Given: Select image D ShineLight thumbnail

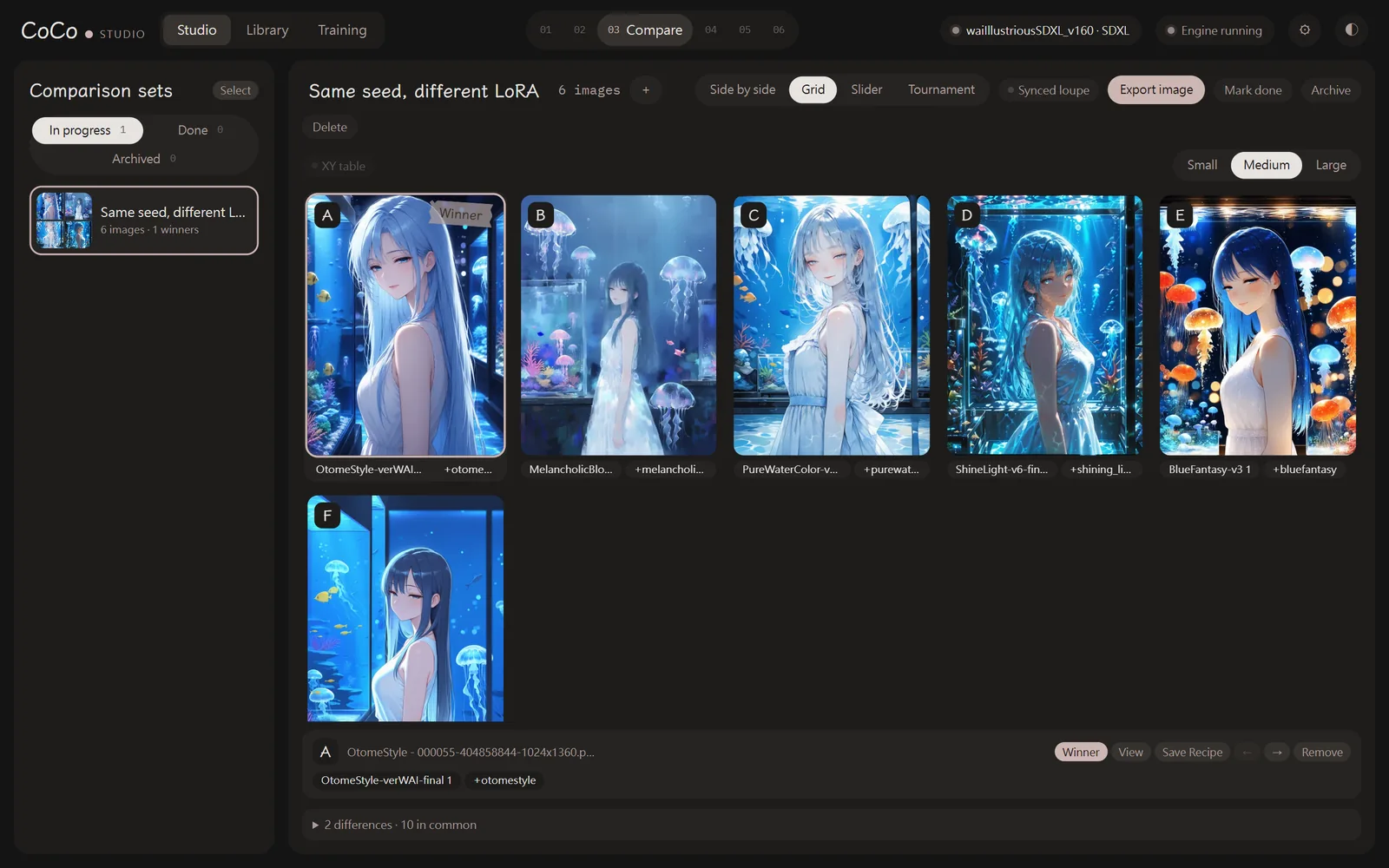Looking at the screenshot, I should pyautogui.click(x=1044, y=325).
